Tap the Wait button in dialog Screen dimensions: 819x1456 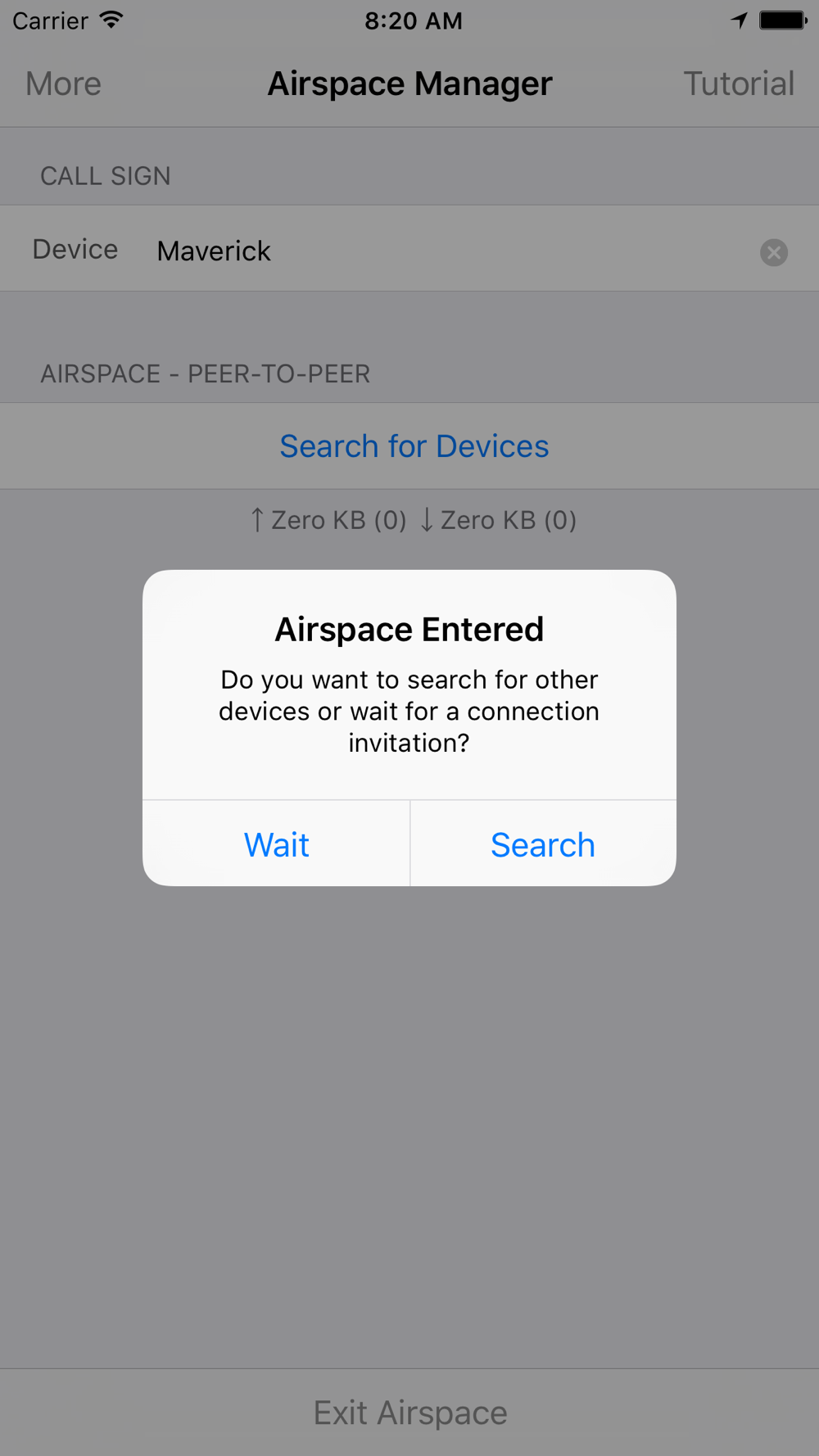point(276,843)
